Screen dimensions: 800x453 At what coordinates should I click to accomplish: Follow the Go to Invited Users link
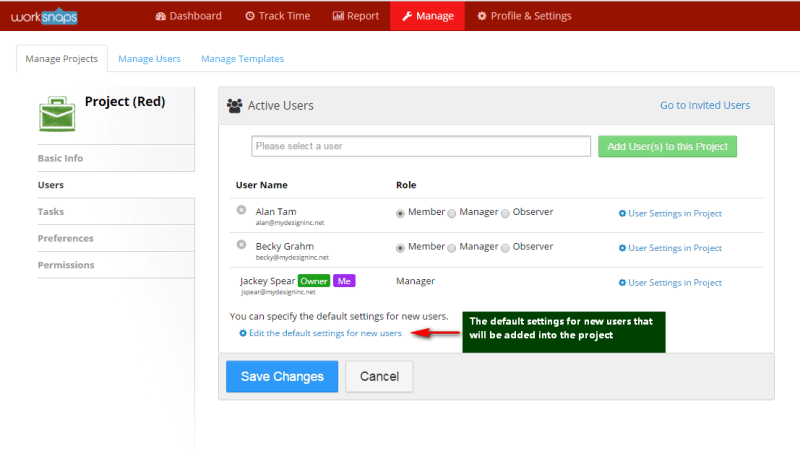pos(705,105)
